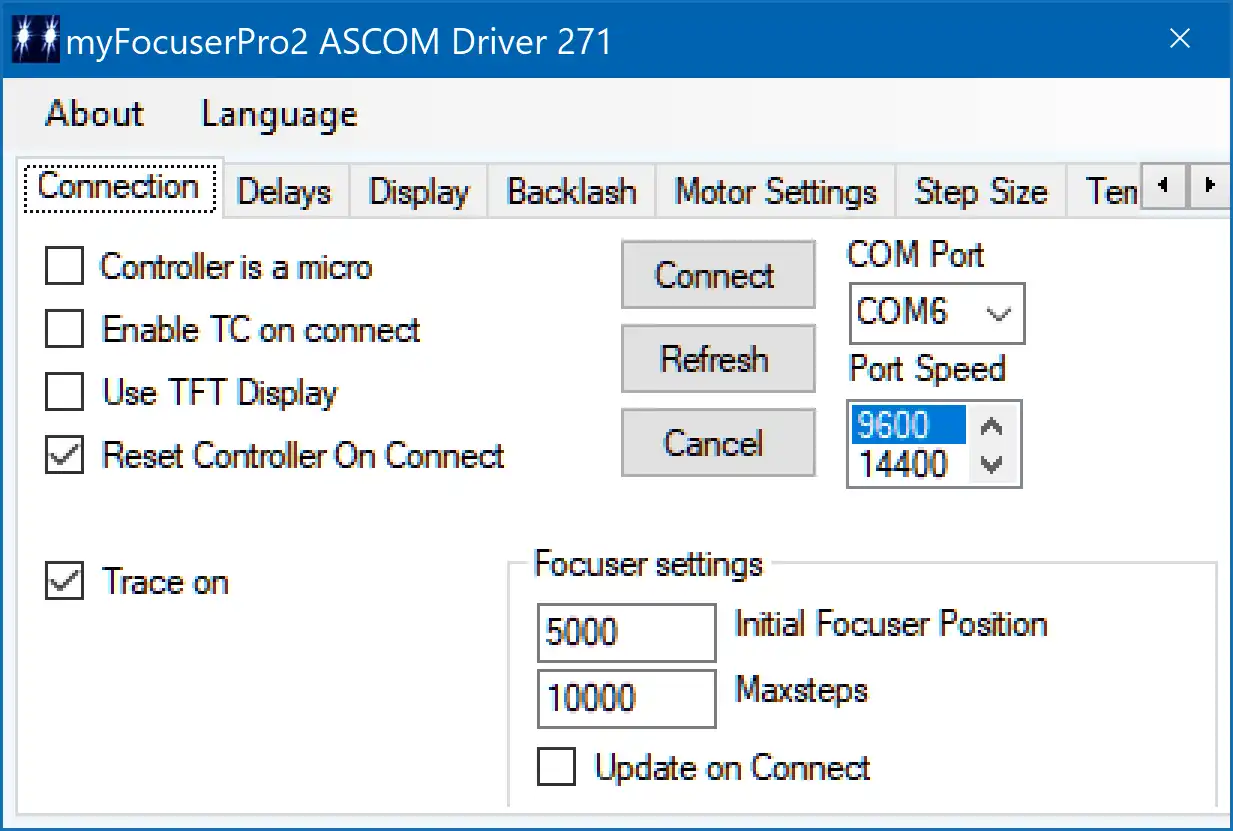This screenshot has width=1233, height=831.
Task: Tick Update on Connect checkbox
Action: (557, 768)
